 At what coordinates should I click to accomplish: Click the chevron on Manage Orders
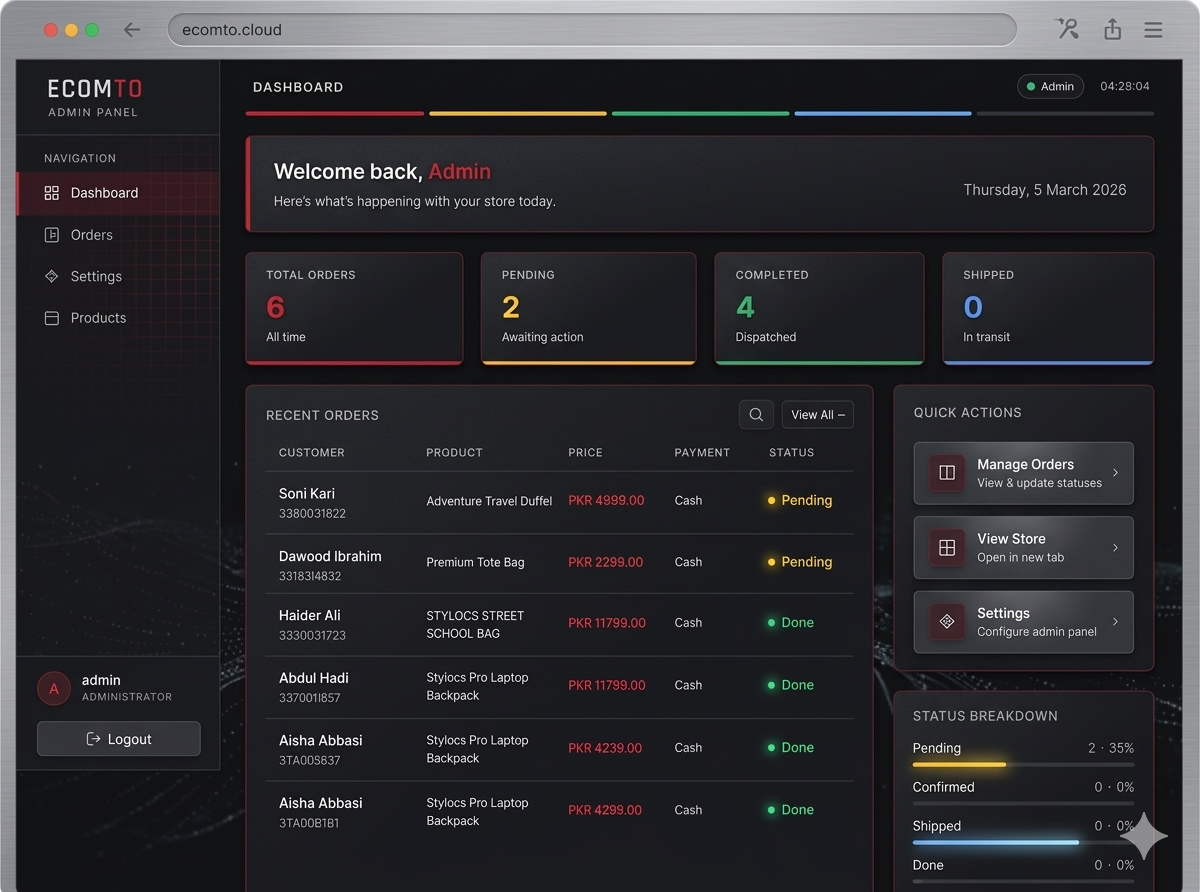point(1115,473)
